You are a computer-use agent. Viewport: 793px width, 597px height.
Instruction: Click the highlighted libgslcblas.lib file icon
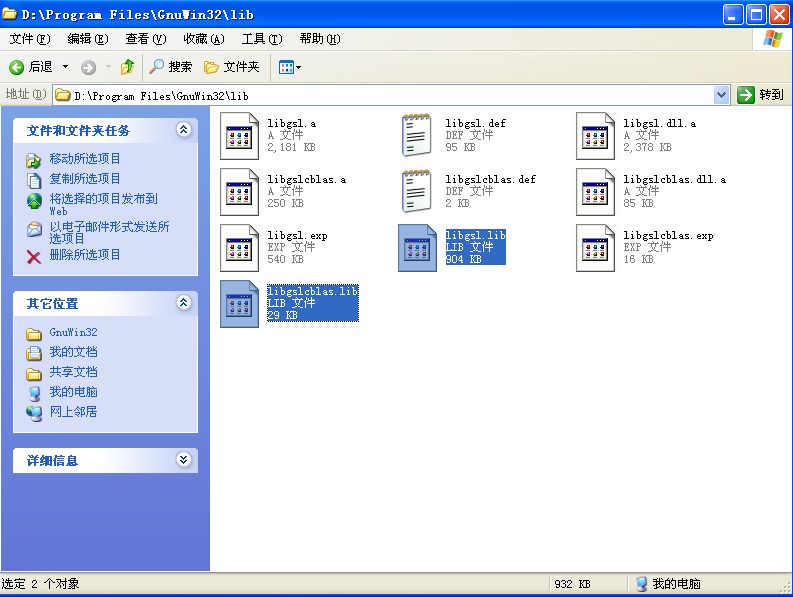239,304
